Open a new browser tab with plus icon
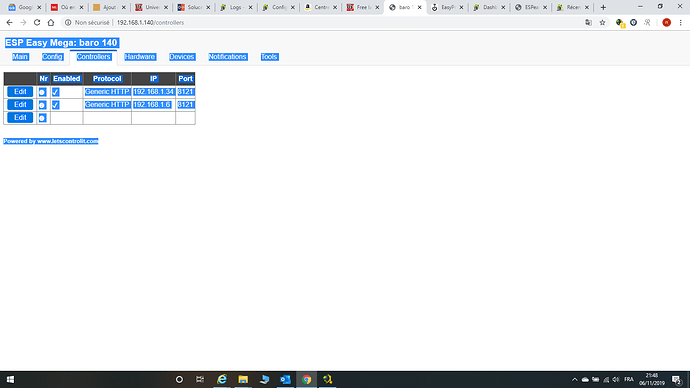The width and height of the screenshot is (690, 388). tap(603, 7)
